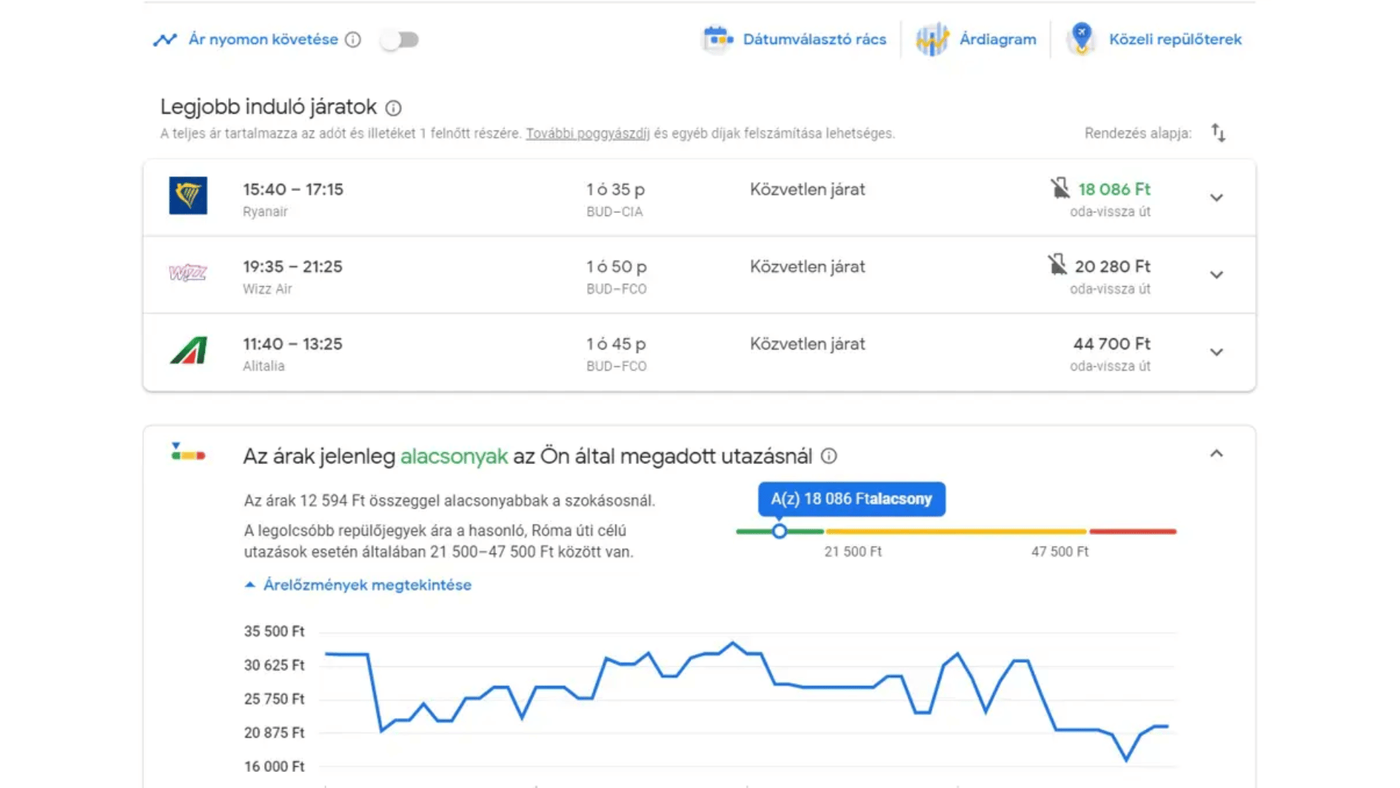Viewport: 1400px width, 788px height.
Task: Open the Árdiagram chart icon
Action: pos(932,39)
